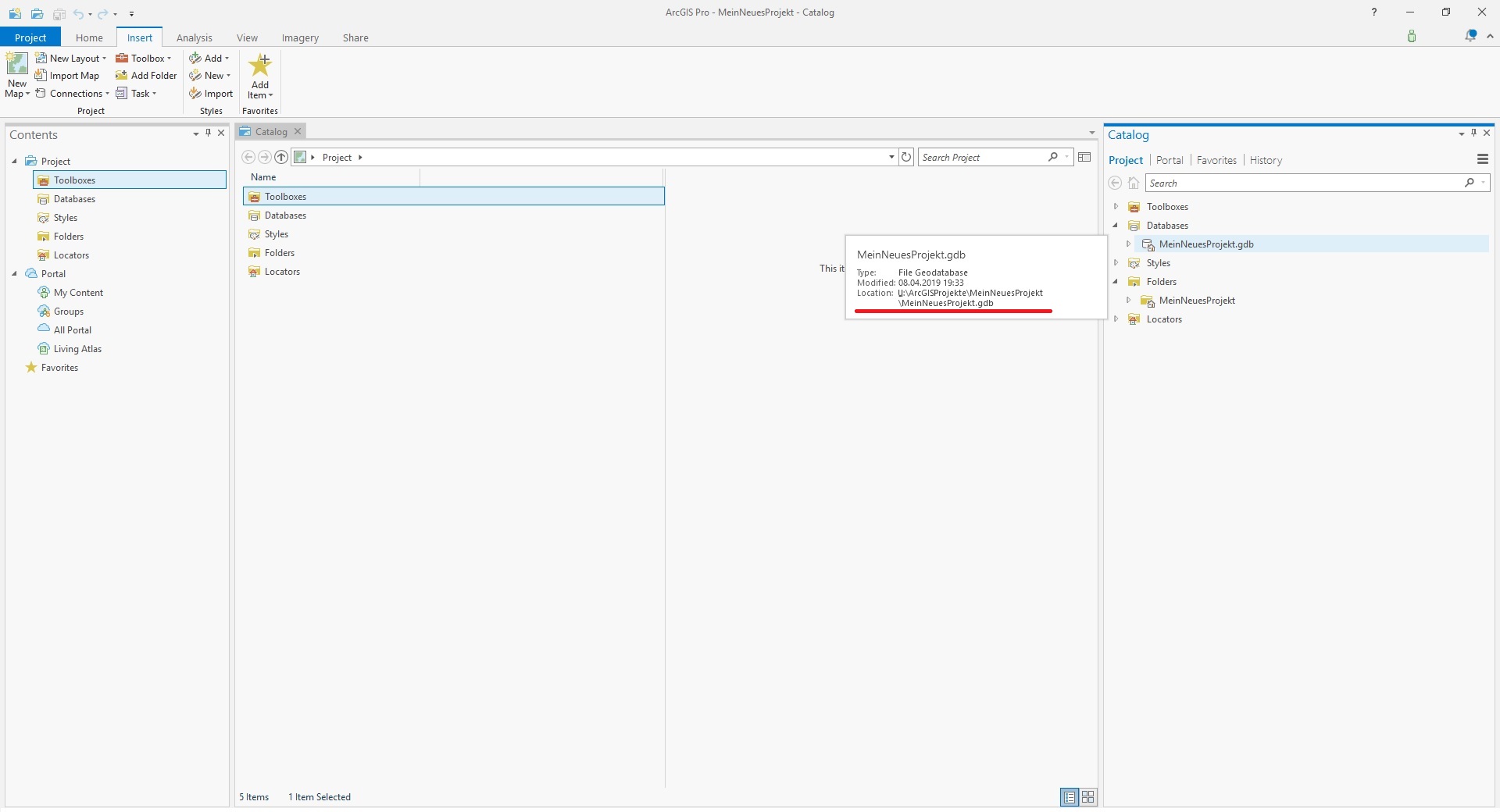1500x812 pixels.
Task: Close the Catalog view tab
Action: pyautogui.click(x=298, y=131)
